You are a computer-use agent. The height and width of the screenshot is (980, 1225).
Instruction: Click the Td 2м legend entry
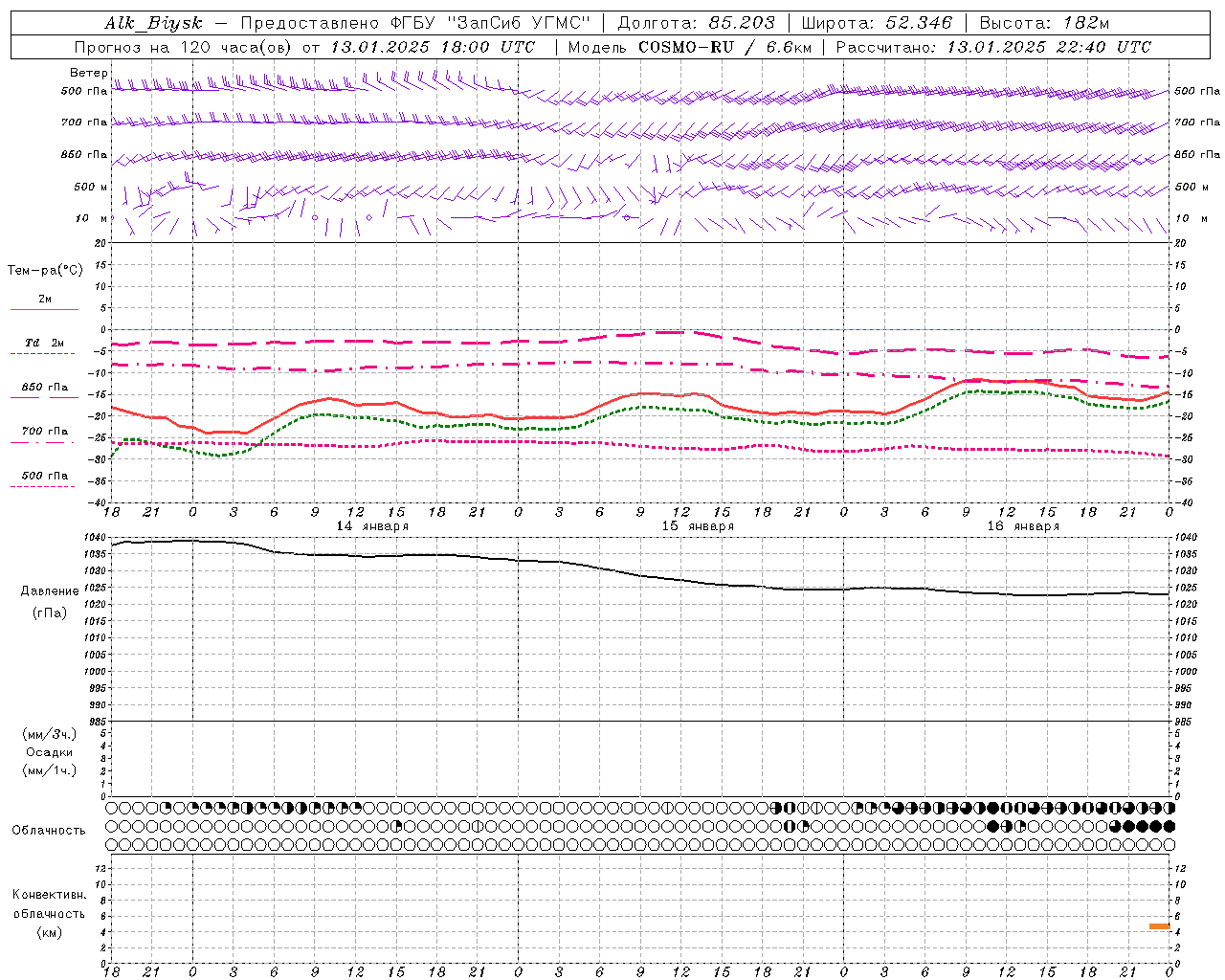(x=44, y=343)
